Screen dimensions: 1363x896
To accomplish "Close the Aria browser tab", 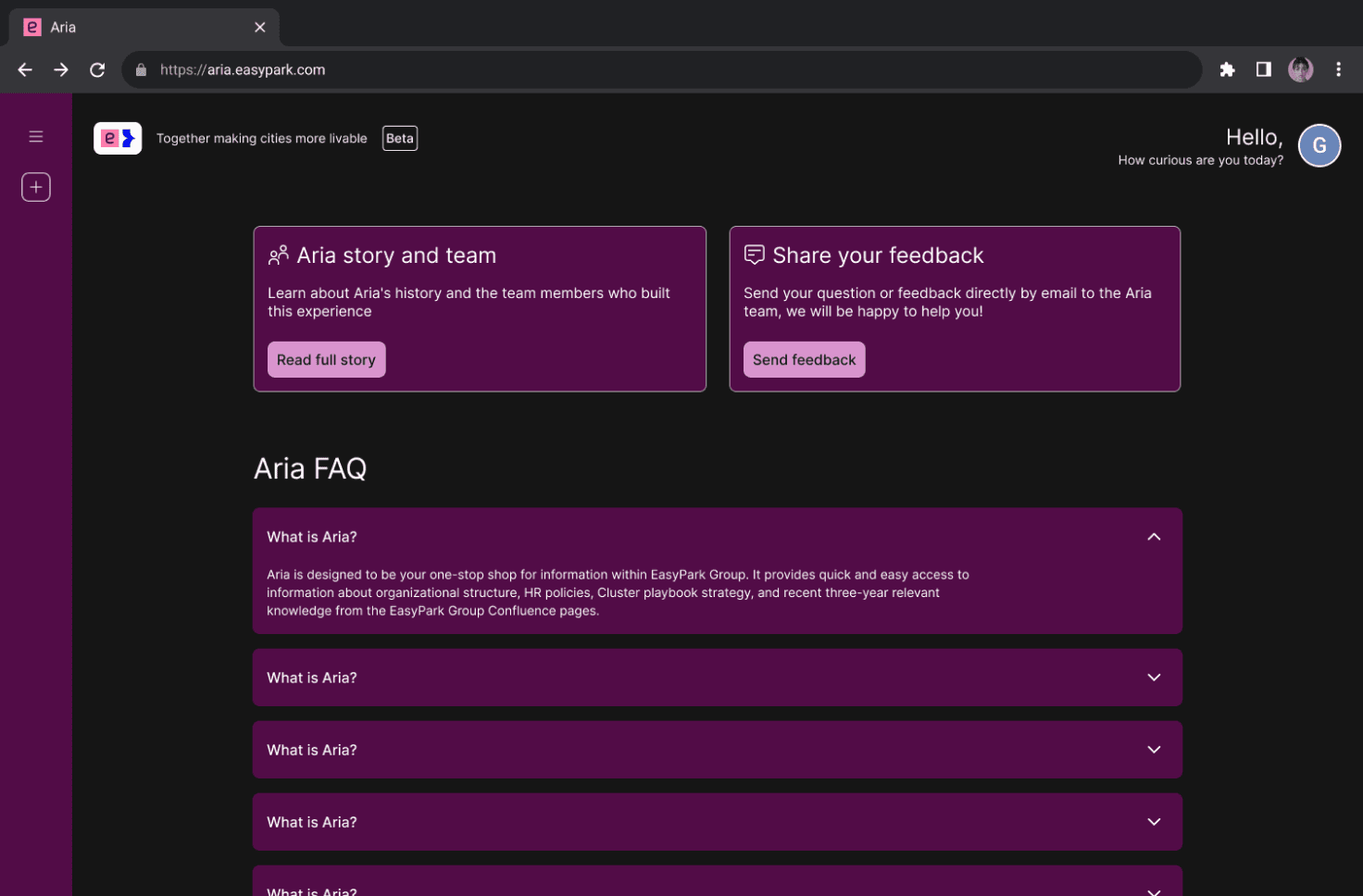I will click(x=260, y=27).
